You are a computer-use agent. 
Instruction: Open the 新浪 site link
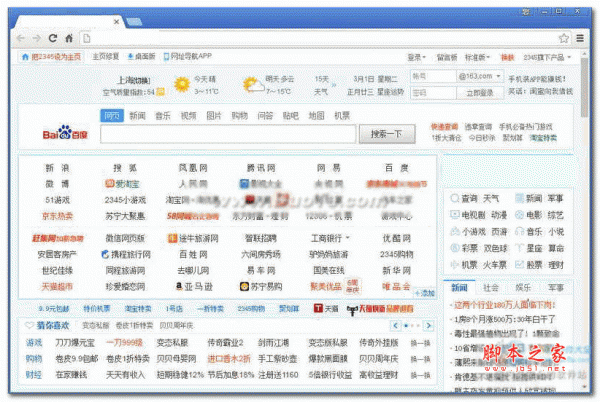coord(57,168)
